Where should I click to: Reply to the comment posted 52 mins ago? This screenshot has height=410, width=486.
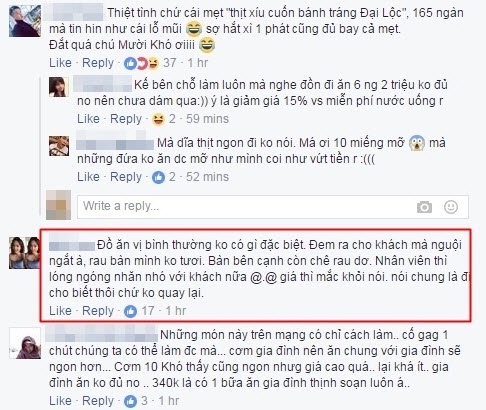point(126,177)
